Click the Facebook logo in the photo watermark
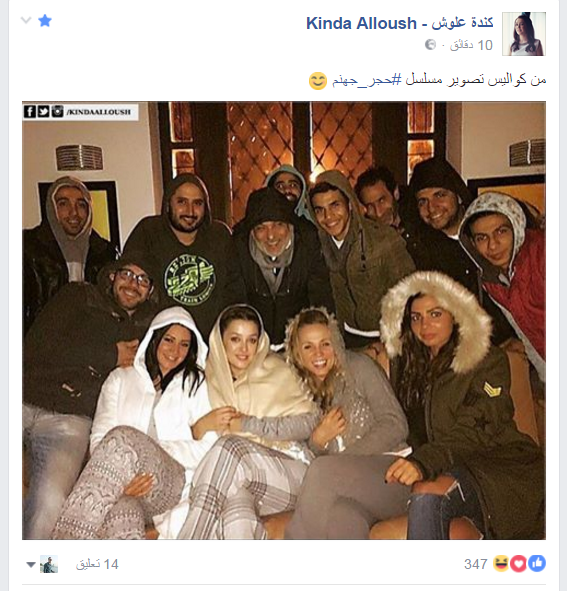 30,112
